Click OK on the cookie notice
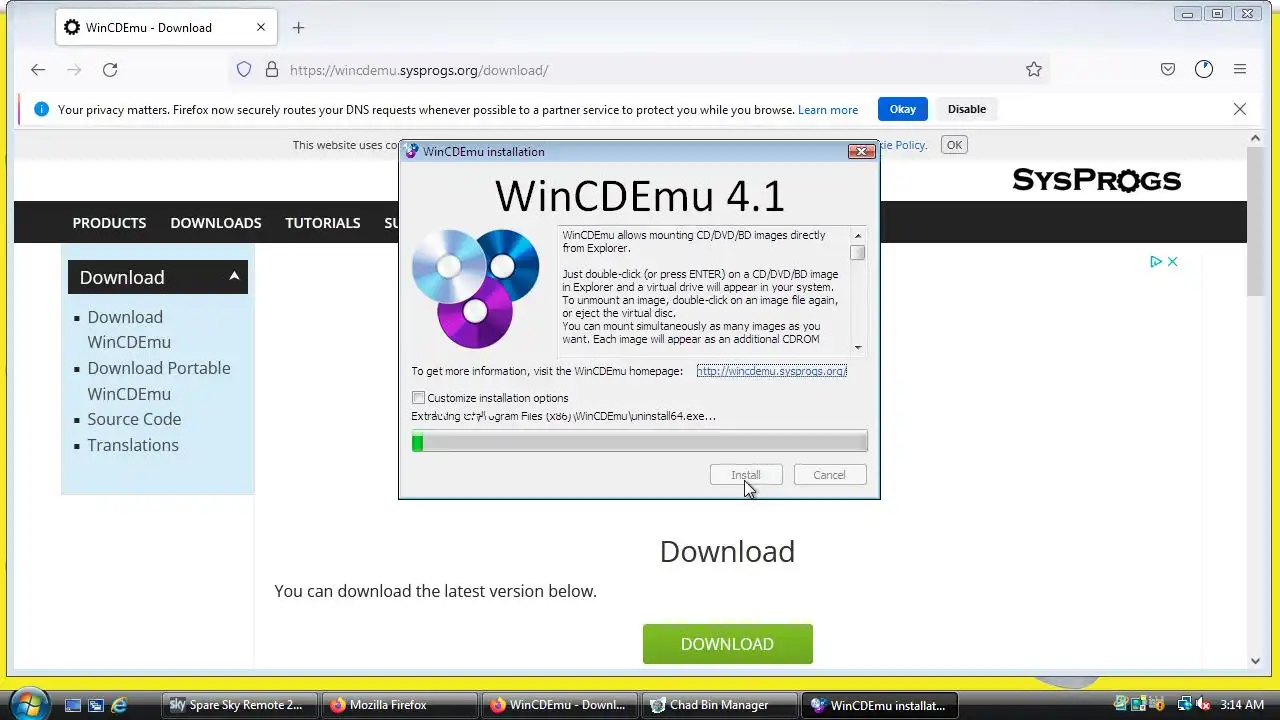 click(x=954, y=145)
